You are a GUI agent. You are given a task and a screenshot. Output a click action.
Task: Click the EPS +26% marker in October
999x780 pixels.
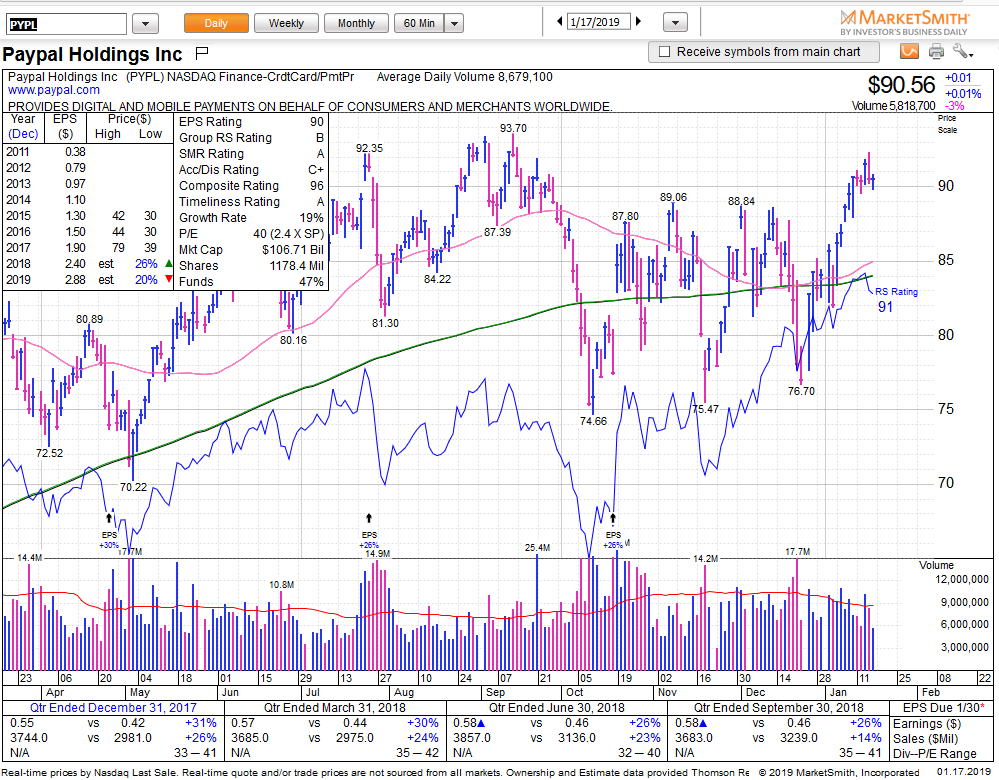tap(613, 518)
